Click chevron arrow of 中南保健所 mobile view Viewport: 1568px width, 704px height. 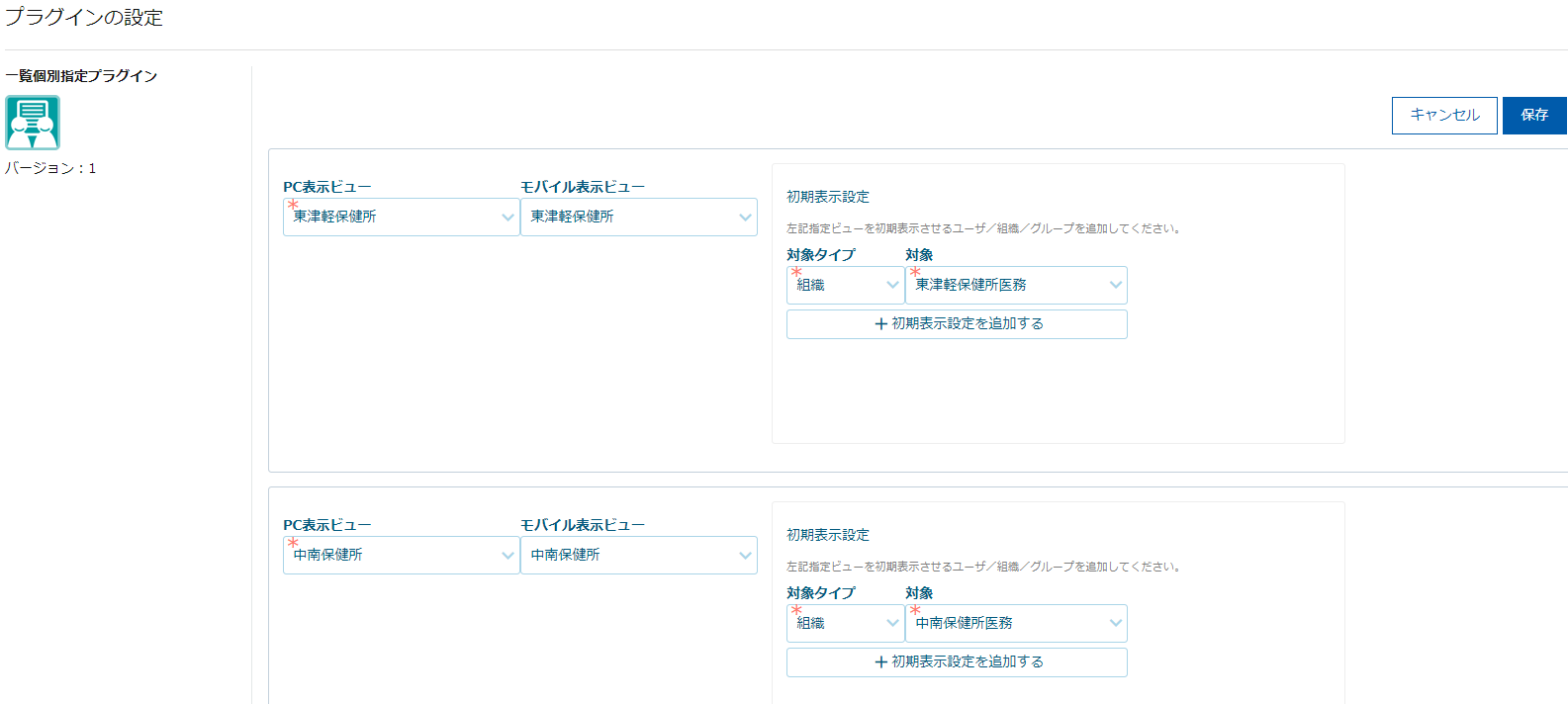coord(745,556)
